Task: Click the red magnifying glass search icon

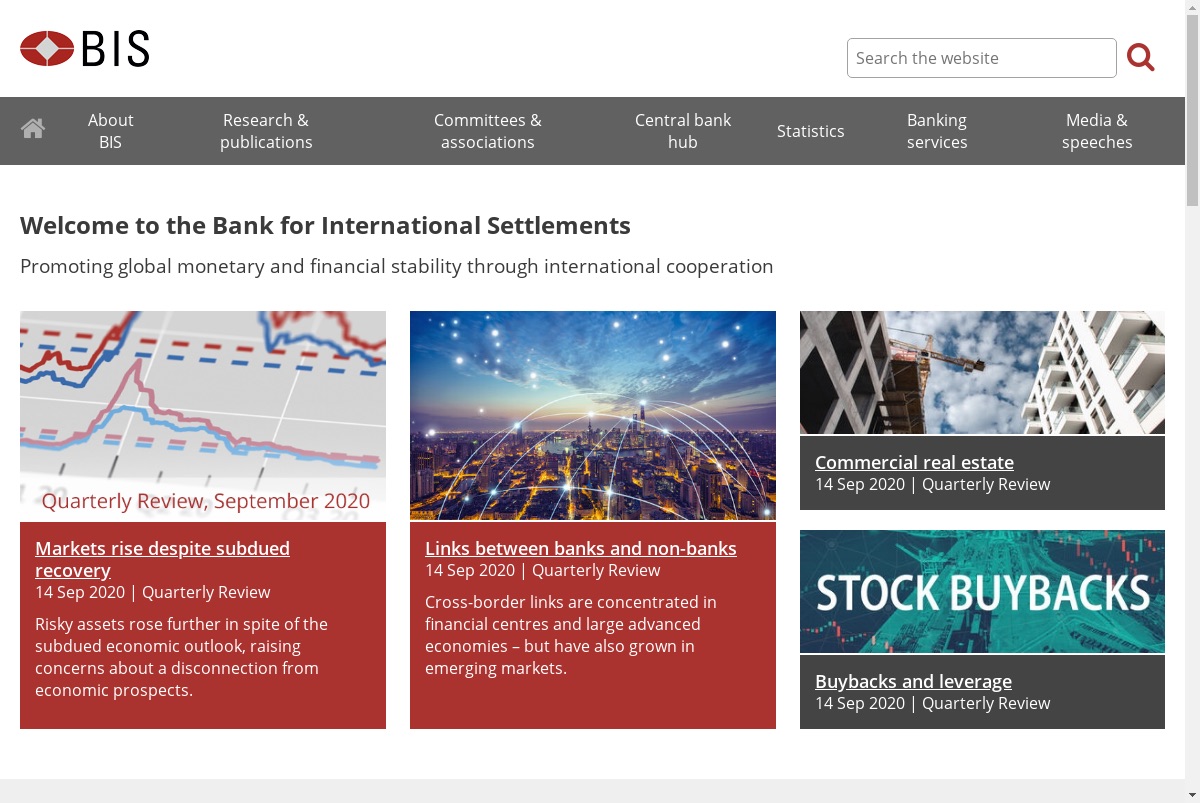Action: [1141, 58]
